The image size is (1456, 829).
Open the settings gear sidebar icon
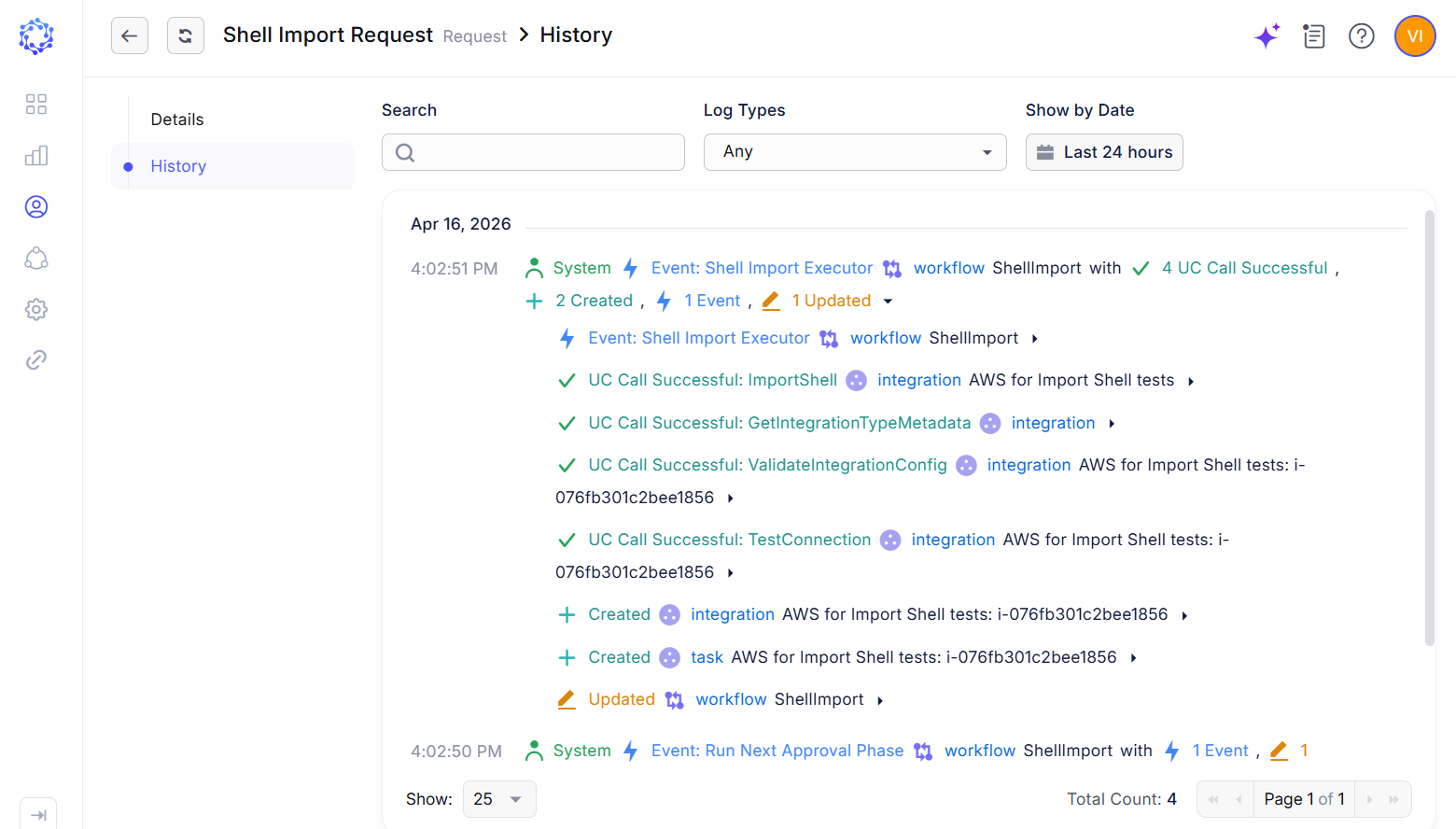coord(36,309)
